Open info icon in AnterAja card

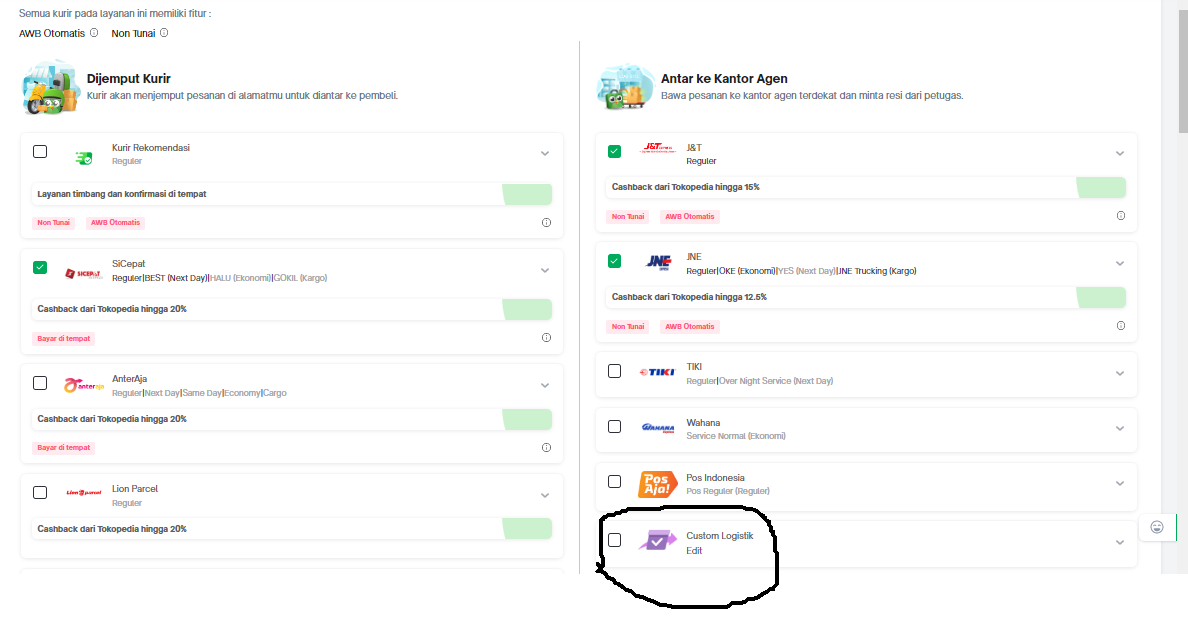546,448
